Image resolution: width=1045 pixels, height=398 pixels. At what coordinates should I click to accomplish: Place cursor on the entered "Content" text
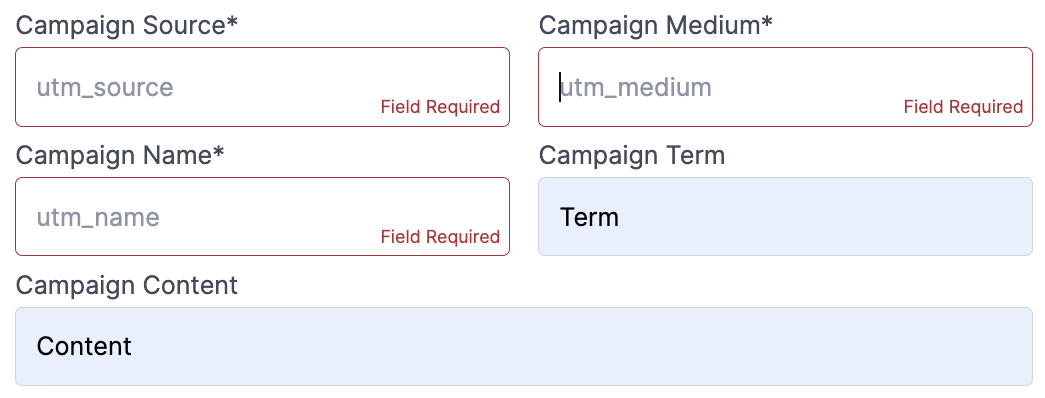[x=84, y=347]
